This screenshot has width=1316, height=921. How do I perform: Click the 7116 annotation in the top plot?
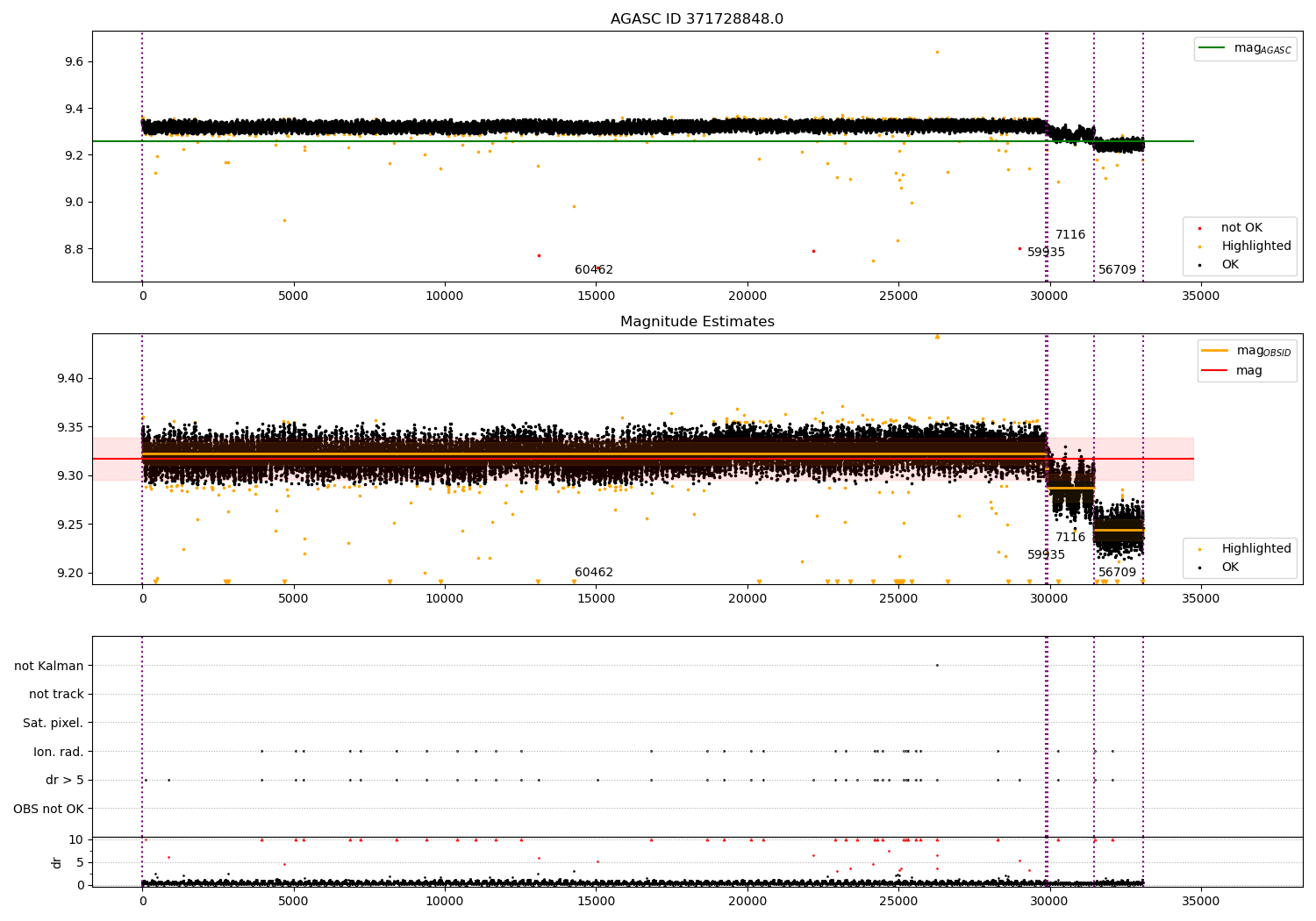pos(1069,235)
